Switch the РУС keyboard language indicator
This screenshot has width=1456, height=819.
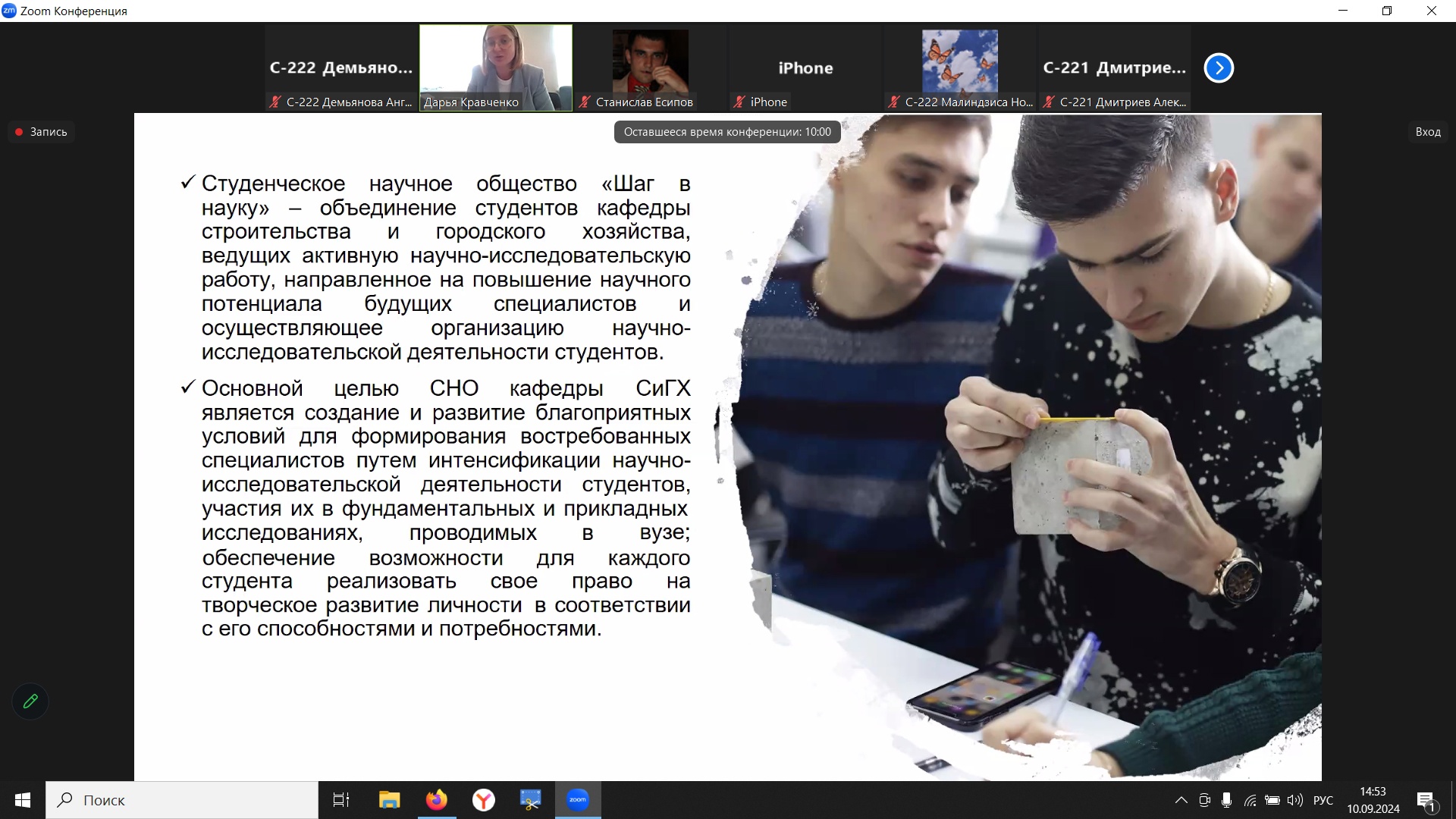click(x=1323, y=800)
